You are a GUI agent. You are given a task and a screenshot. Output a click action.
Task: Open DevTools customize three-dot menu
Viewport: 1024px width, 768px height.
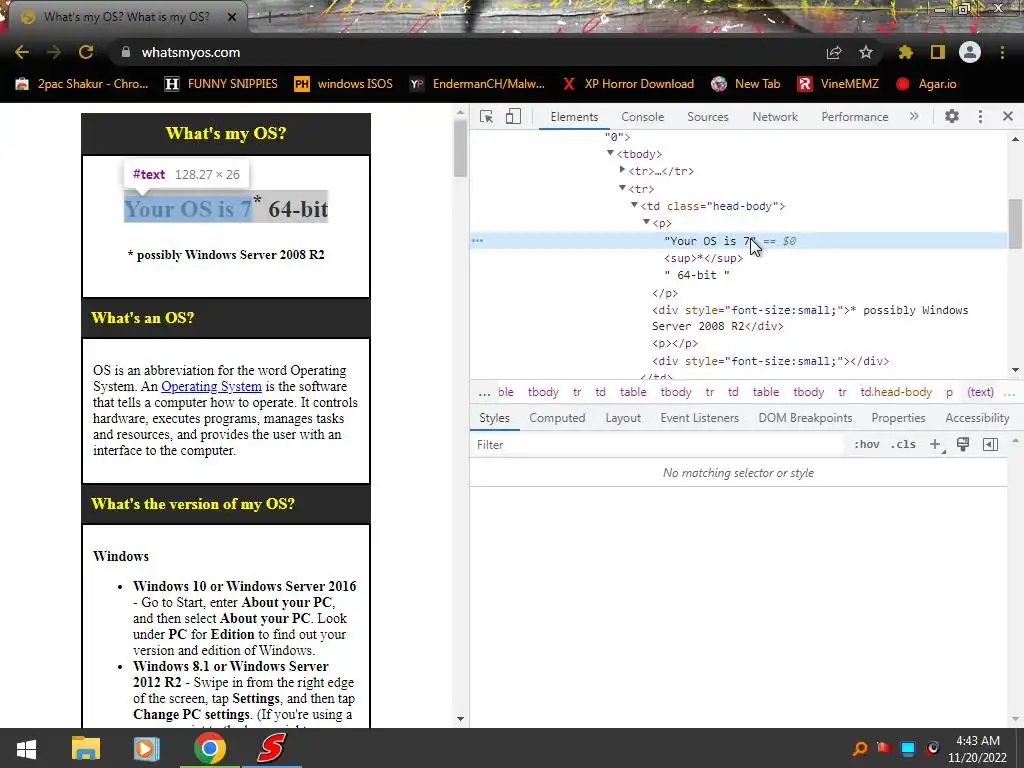pos(980,116)
